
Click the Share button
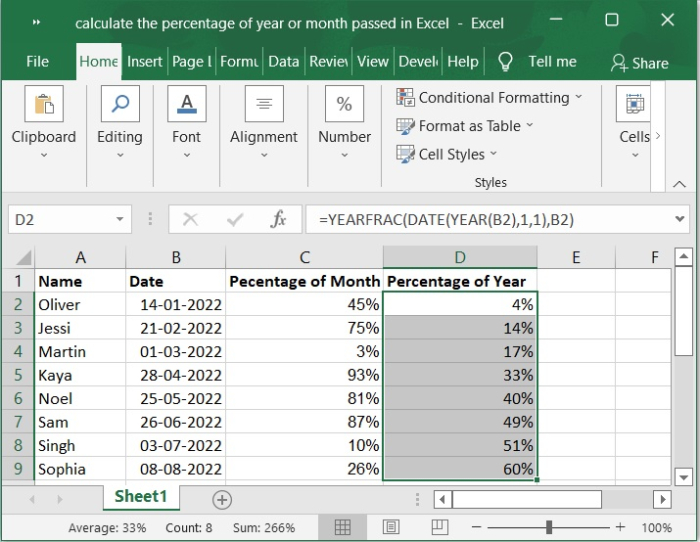pos(639,62)
